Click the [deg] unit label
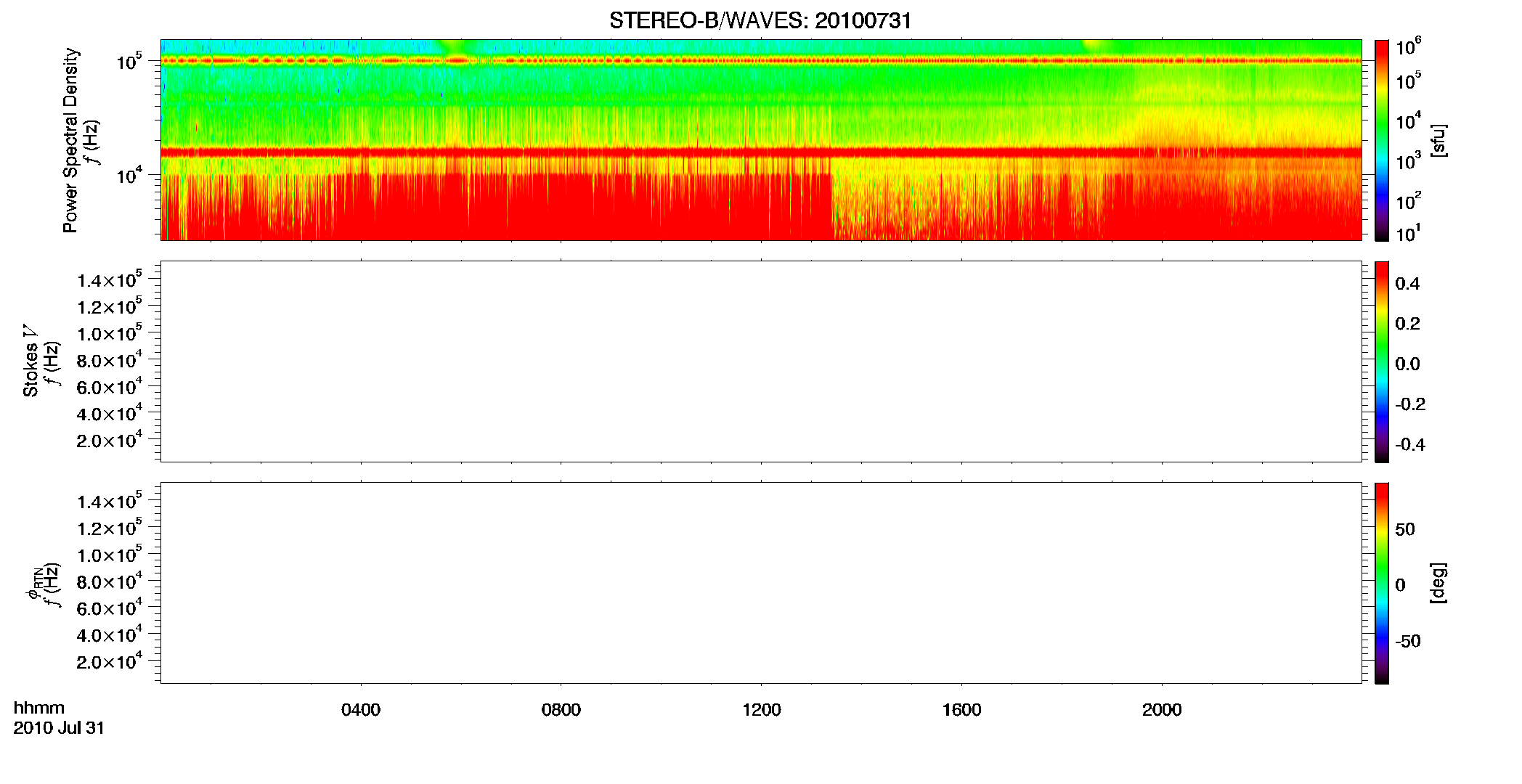Viewport: 1522px width, 784px height. pos(1438,583)
